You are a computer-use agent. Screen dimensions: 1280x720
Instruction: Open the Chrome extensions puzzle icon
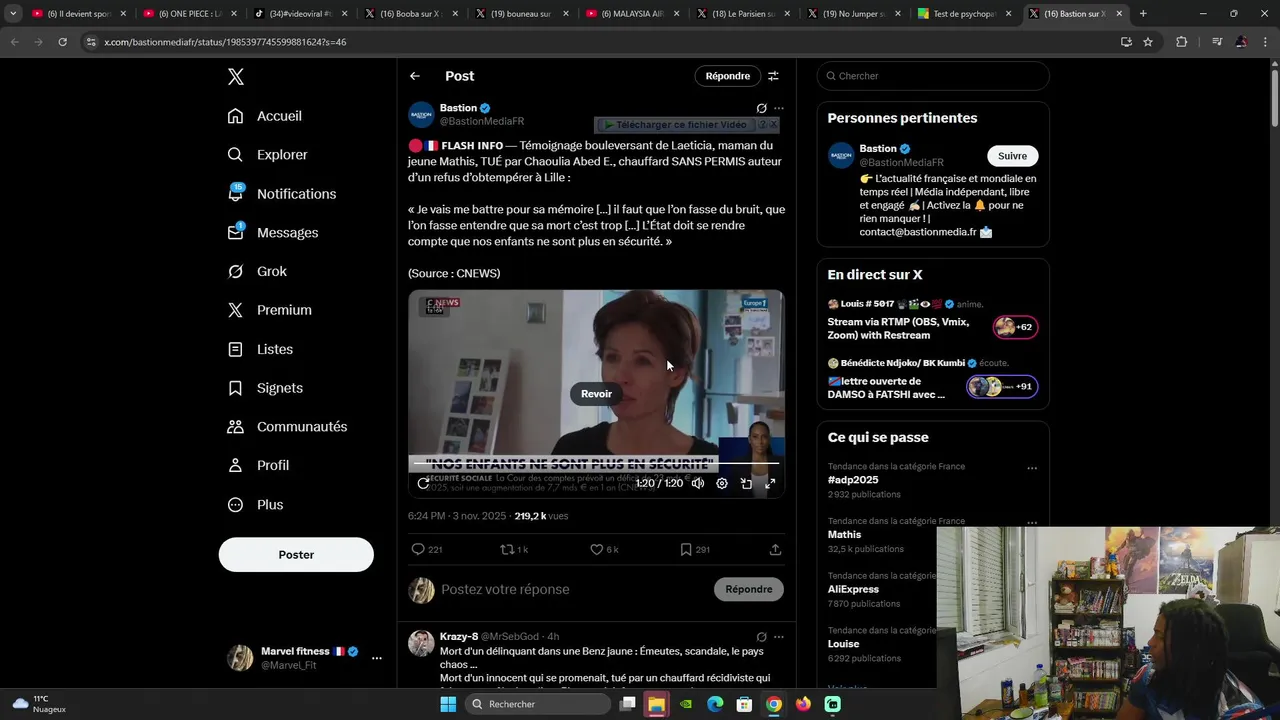[1182, 42]
